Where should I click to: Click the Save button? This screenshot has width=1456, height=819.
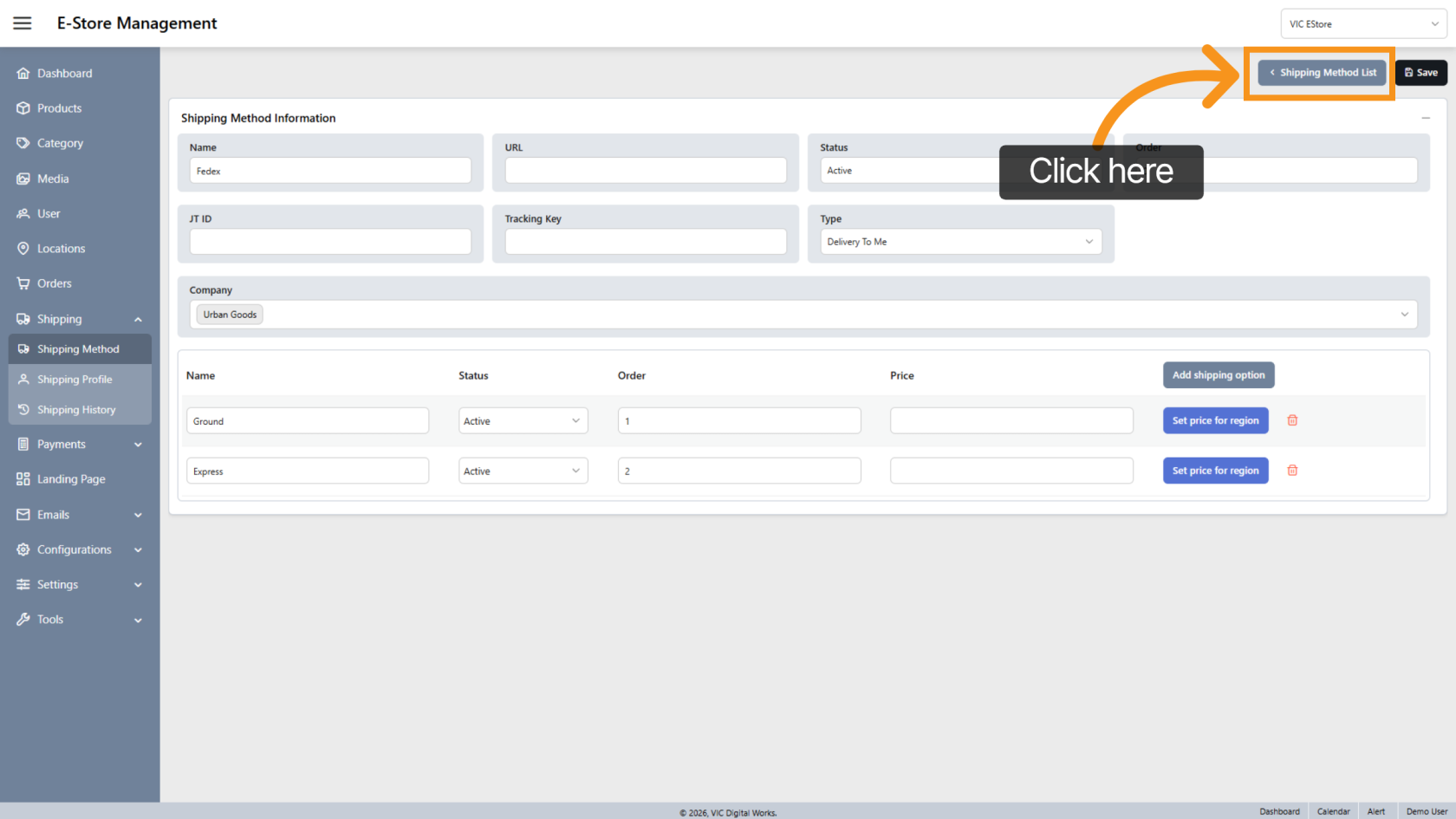click(x=1420, y=73)
